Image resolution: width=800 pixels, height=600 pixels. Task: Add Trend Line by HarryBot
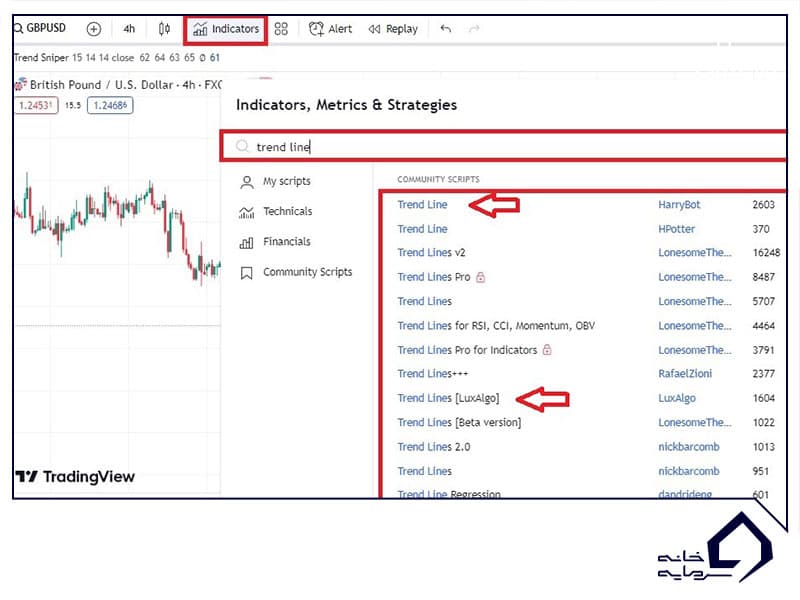point(422,205)
